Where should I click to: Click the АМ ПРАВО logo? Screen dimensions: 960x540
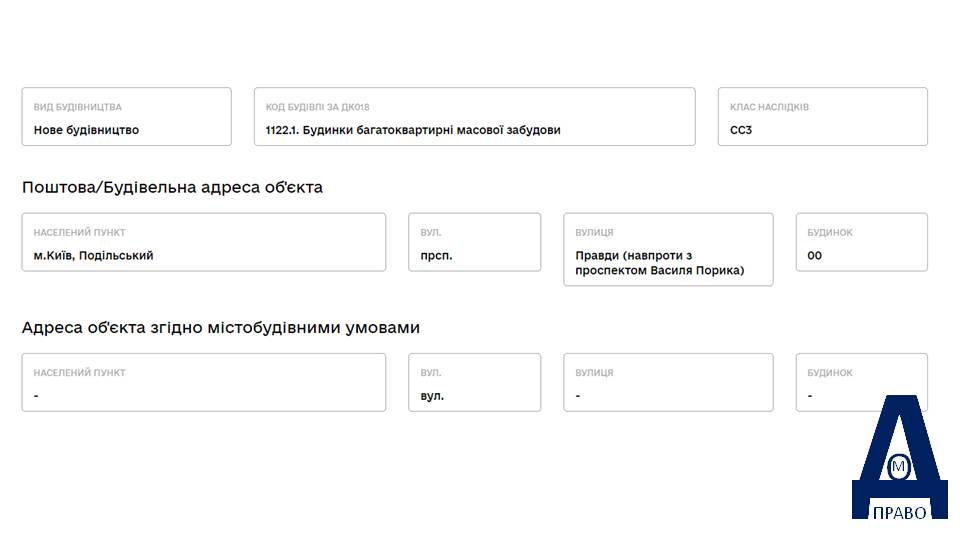(x=899, y=457)
